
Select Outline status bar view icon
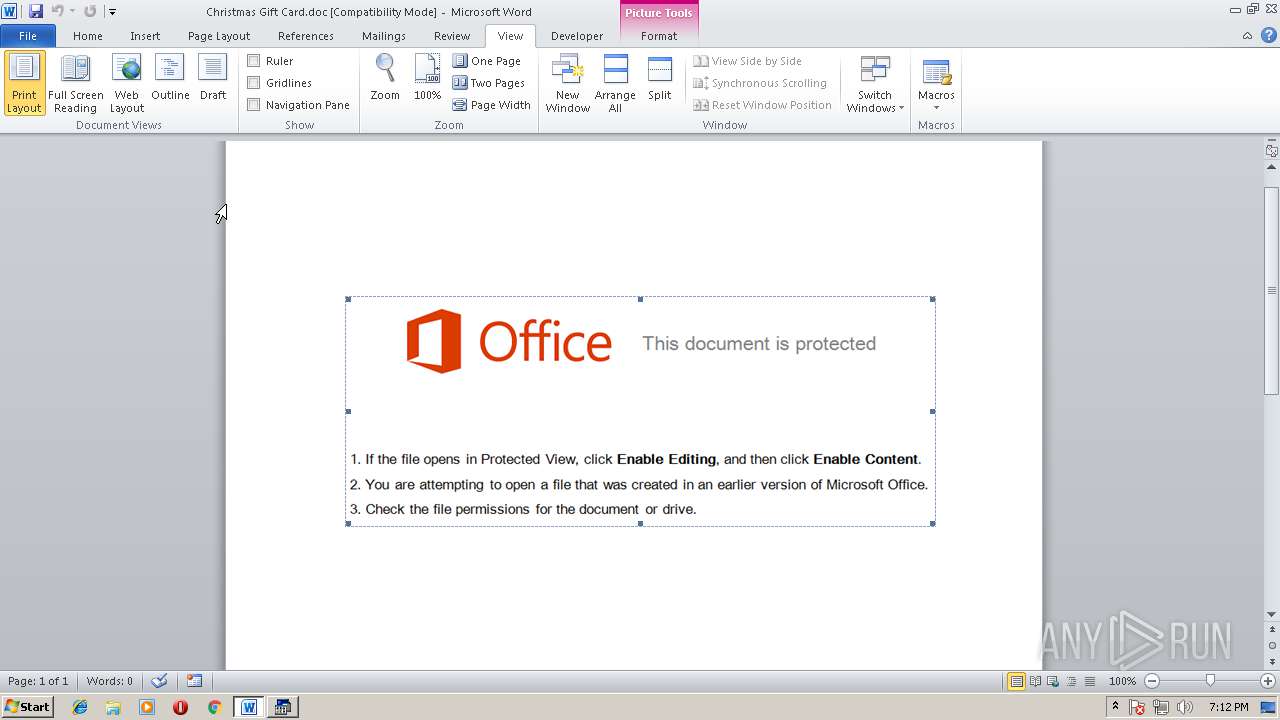pos(1071,681)
